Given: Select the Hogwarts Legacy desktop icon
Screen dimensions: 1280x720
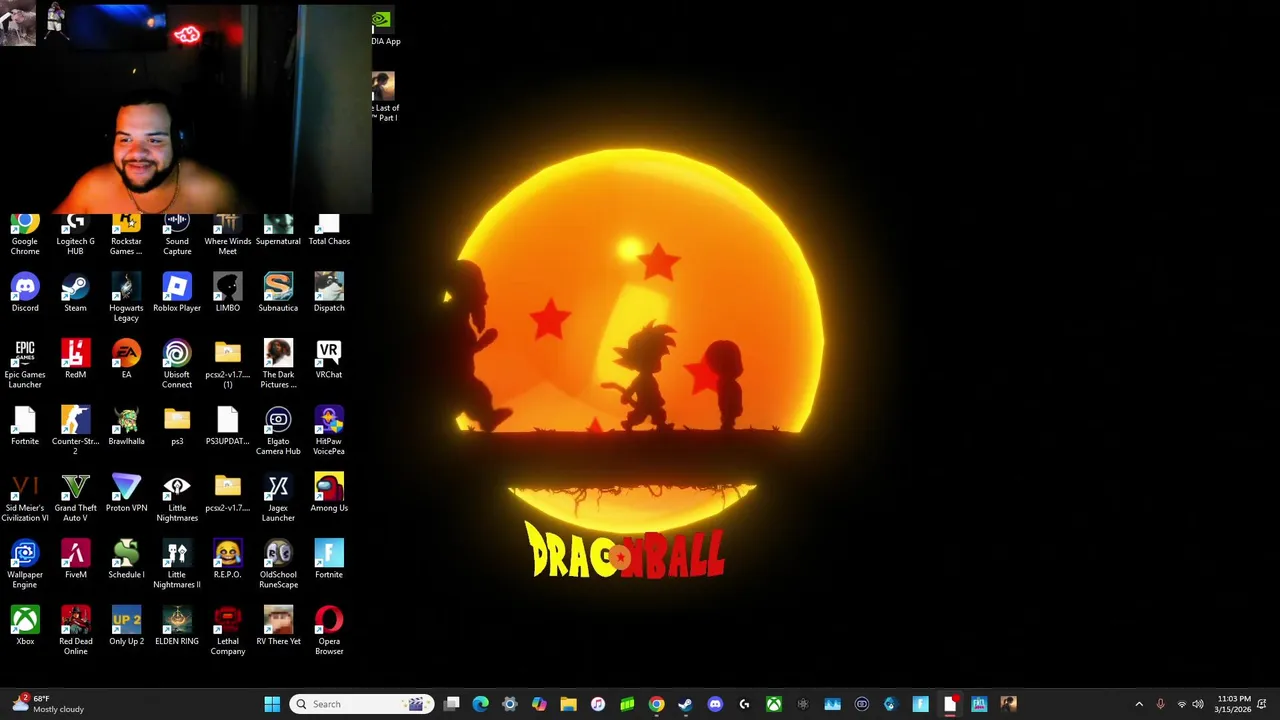Looking at the screenshot, I should tap(126, 297).
